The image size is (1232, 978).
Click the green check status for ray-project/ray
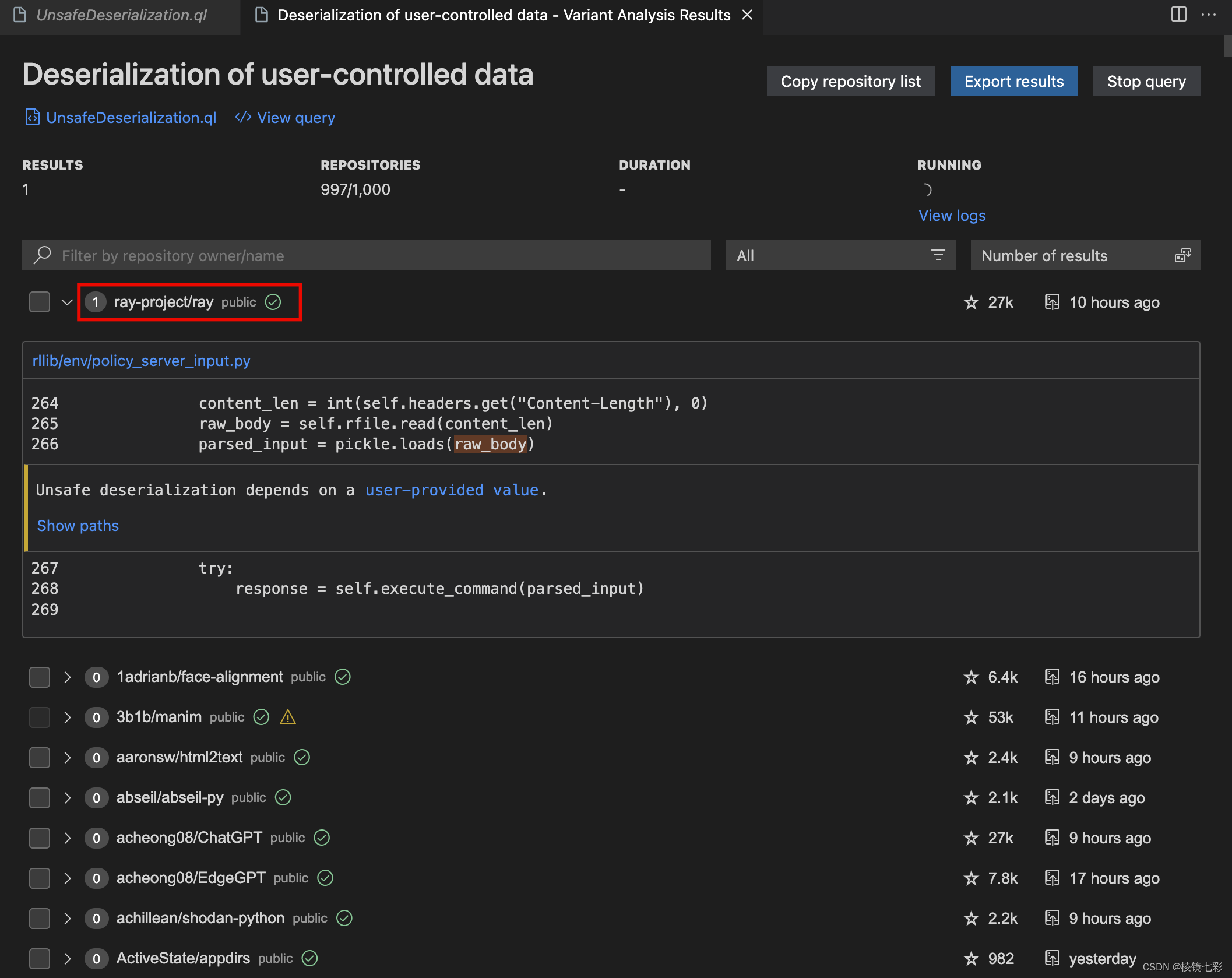click(273, 302)
